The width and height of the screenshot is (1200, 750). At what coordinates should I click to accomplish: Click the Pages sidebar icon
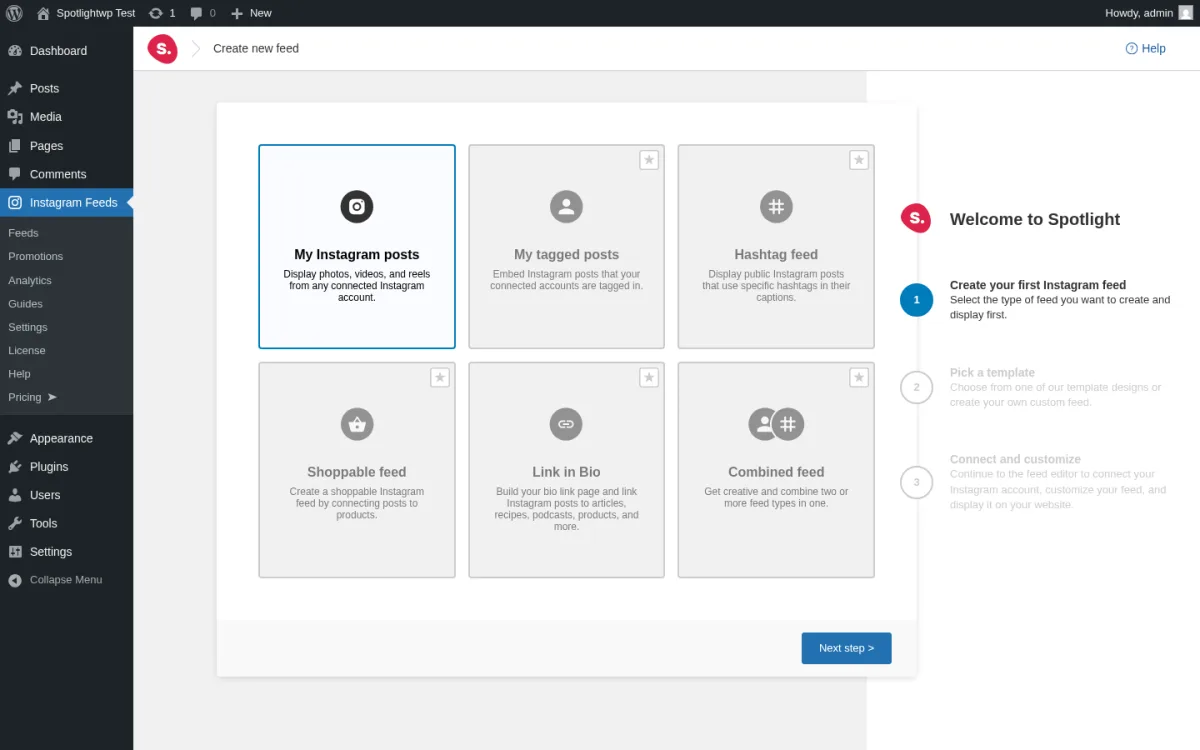15,146
